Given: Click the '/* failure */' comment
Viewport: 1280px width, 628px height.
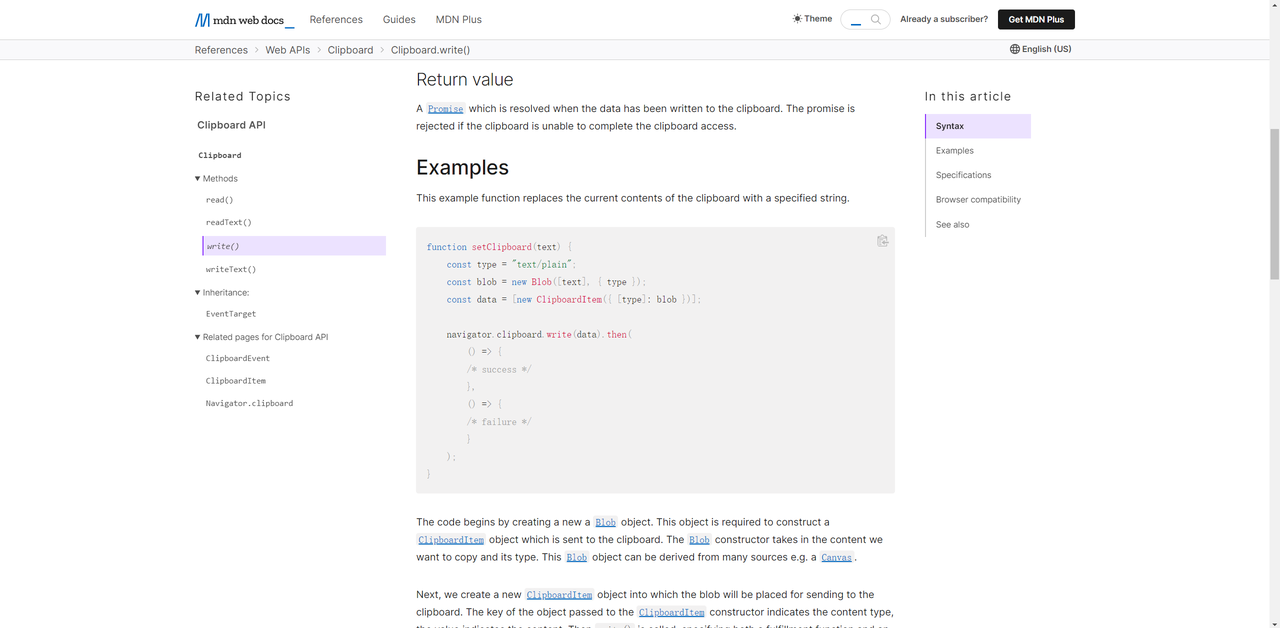Looking at the screenshot, I should [499, 422].
